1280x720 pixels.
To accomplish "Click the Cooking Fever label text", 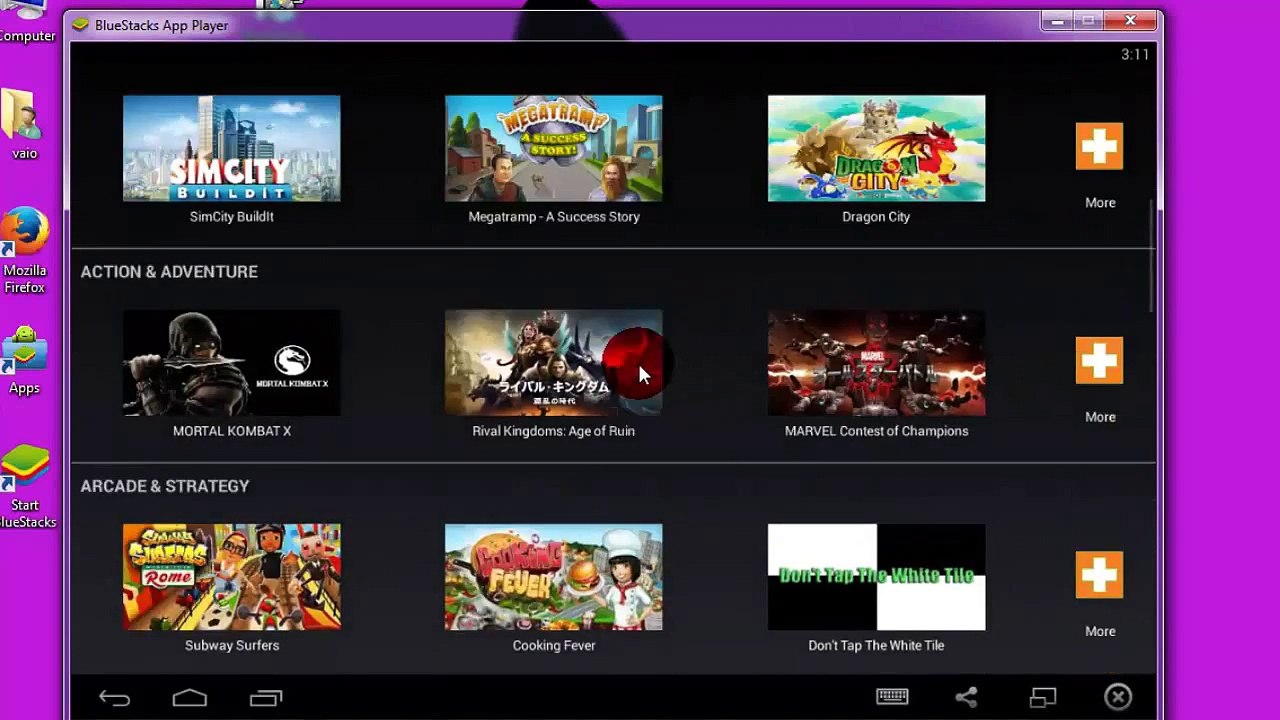I will point(554,645).
